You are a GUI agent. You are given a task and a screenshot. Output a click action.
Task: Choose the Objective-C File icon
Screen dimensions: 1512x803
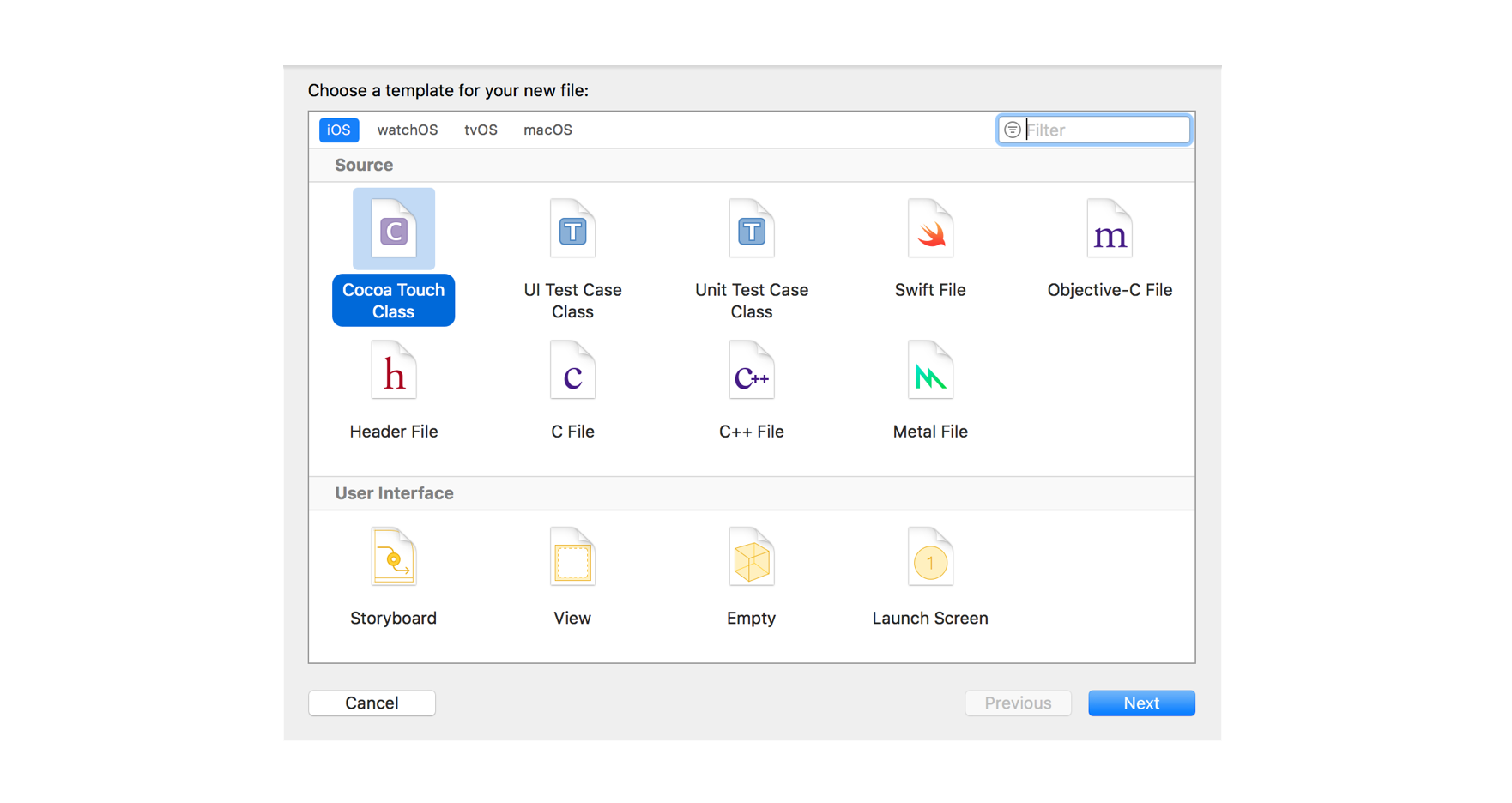tap(1110, 228)
